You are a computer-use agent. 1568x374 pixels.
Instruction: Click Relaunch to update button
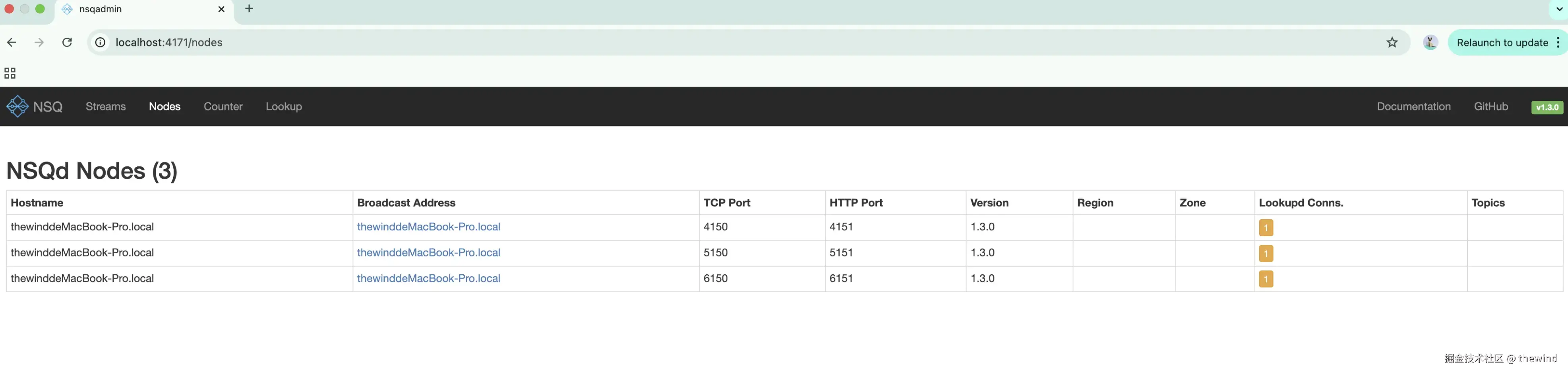[1502, 42]
